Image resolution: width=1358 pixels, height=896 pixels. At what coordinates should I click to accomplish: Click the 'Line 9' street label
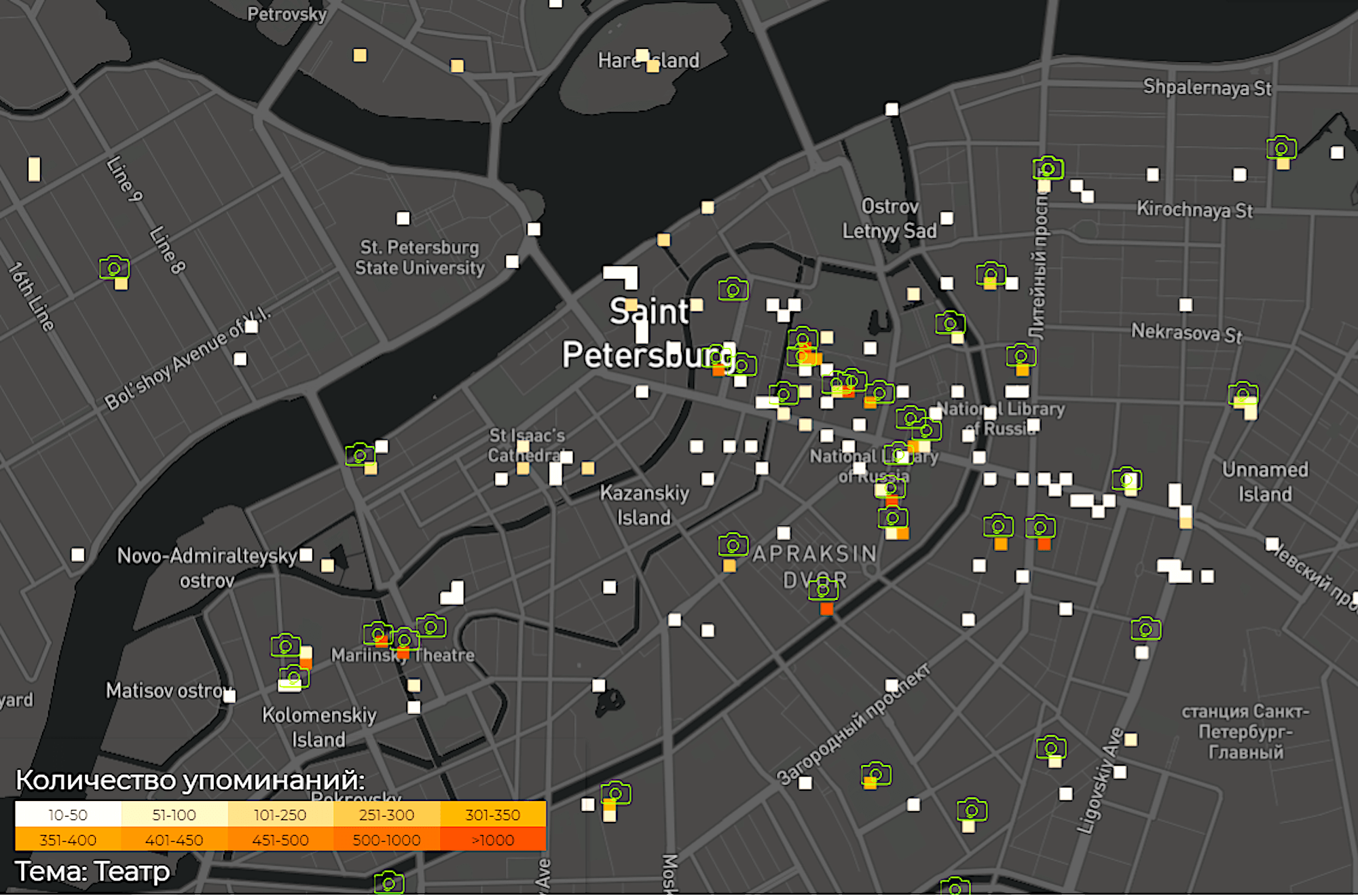click(125, 179)
